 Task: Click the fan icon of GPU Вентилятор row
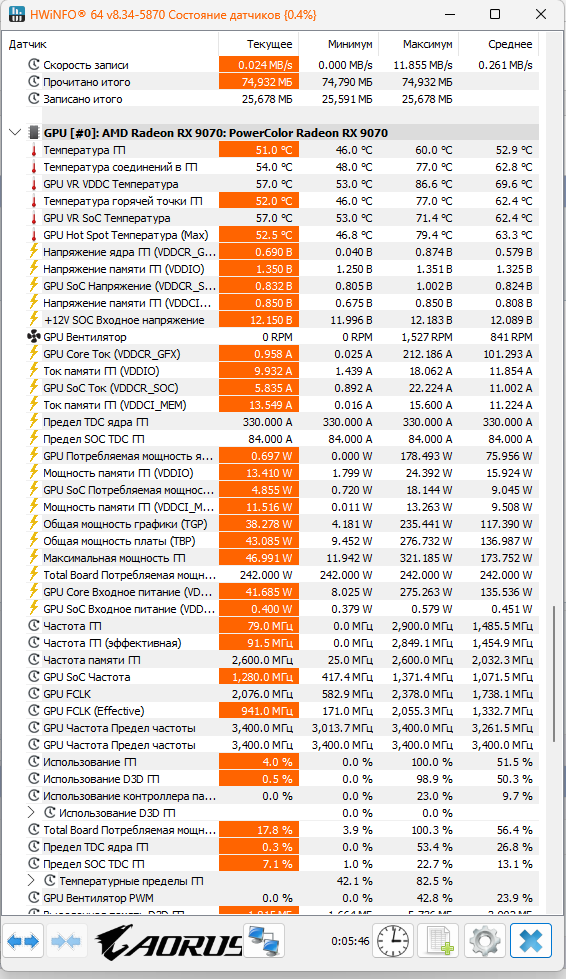pos(34,337)
